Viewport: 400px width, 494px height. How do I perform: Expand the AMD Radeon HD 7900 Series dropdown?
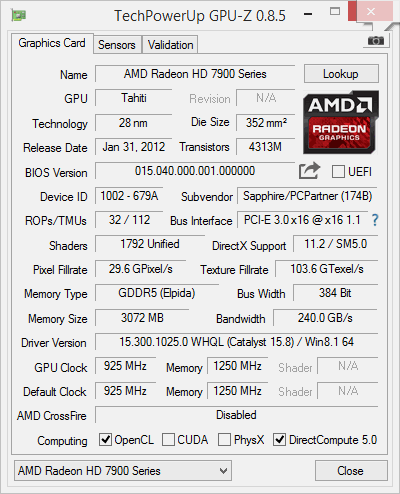(123, 471)
